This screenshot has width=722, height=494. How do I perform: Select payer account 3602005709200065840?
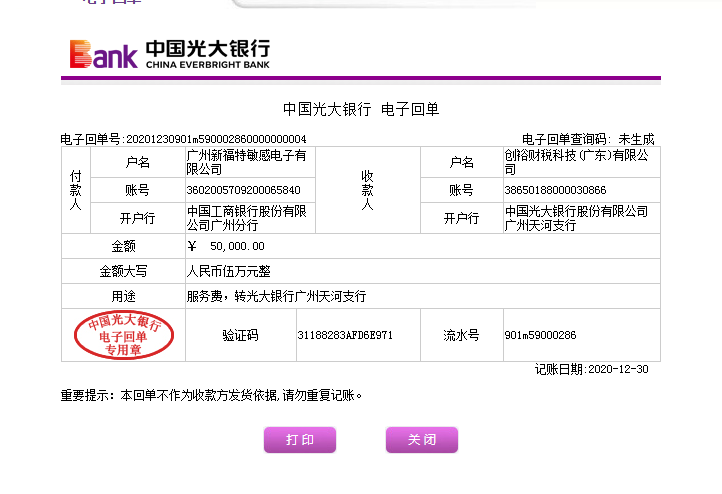pos(244,190)
